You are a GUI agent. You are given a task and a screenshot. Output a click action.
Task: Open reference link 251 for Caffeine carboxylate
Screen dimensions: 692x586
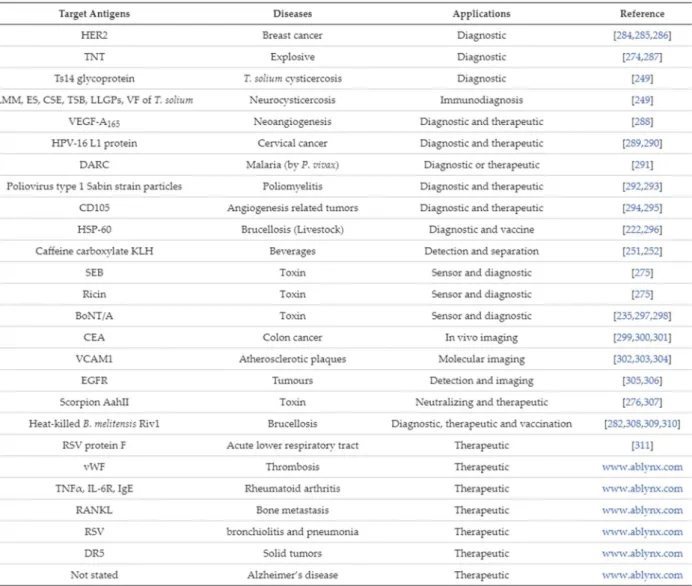633,252
